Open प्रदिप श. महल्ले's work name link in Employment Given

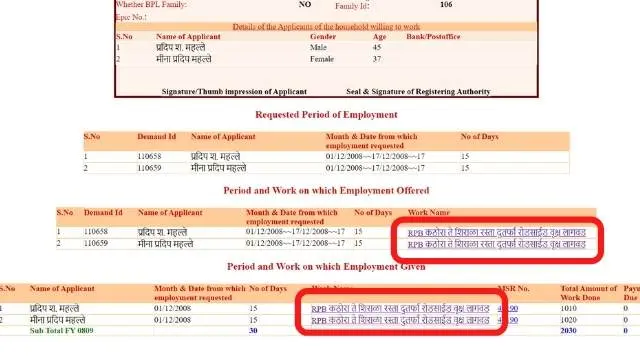tap(400, 309)
